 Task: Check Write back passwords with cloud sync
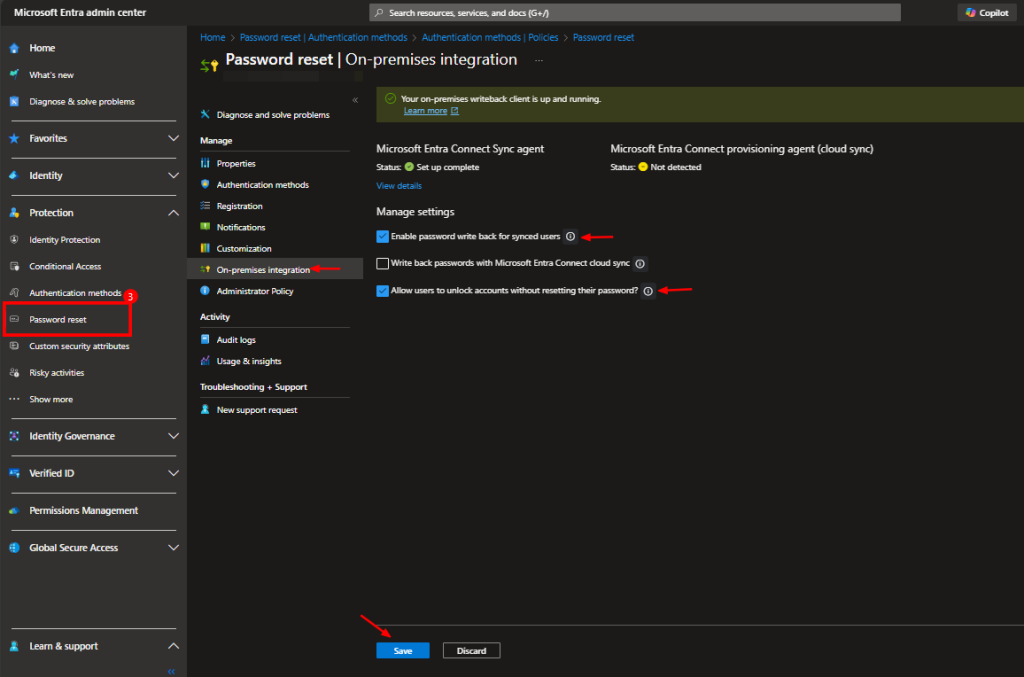pos(383,264)
